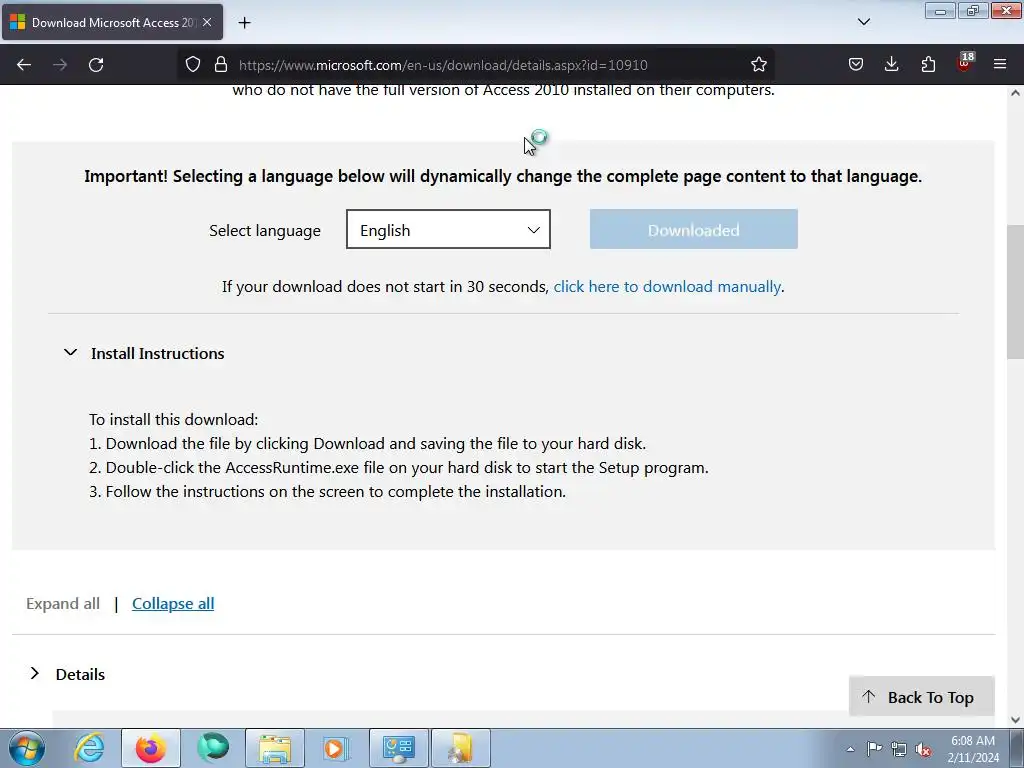The height and width of the screenshot is (768, 1024).
Task: Click Expand all
Action: pyautogui.click(x=63, y=603)
